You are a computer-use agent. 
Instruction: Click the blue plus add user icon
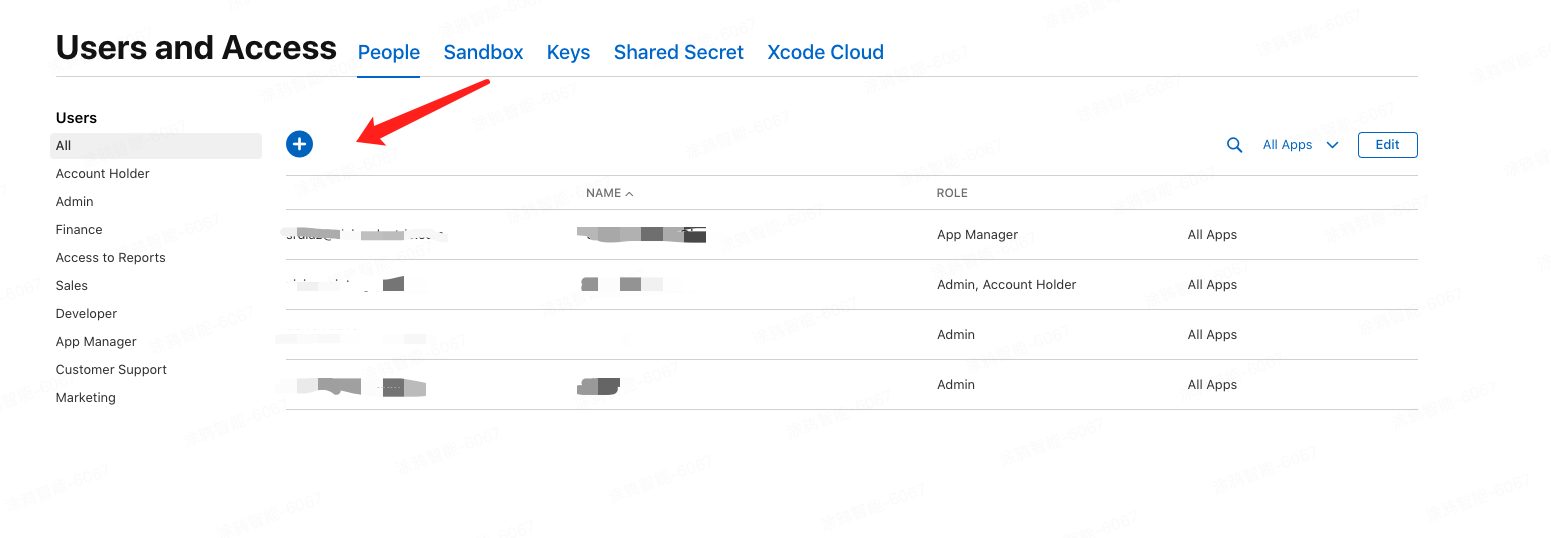click(299, 144)
